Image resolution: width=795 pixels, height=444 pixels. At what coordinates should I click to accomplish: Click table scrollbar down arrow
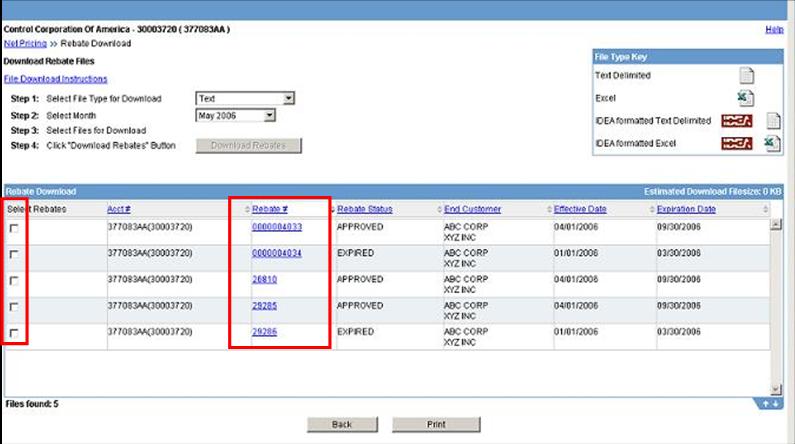click(776, 389)
